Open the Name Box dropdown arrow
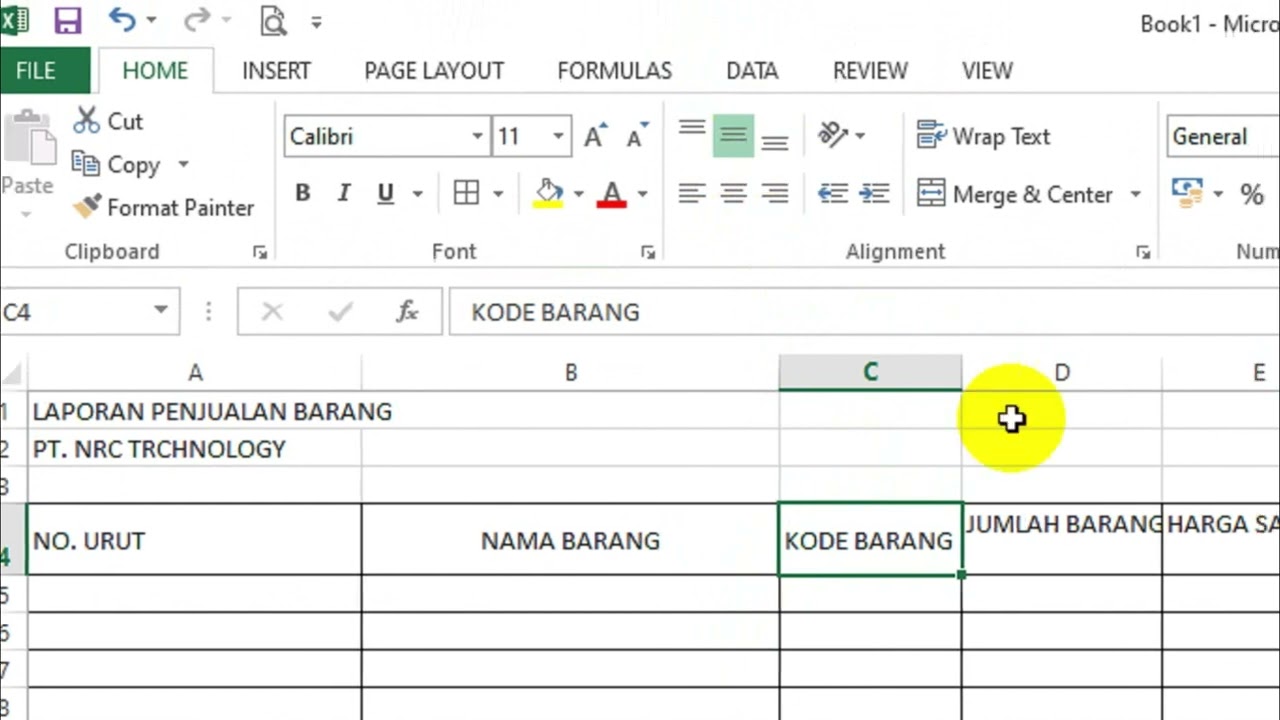1280x720 pixels. [160, 311]
